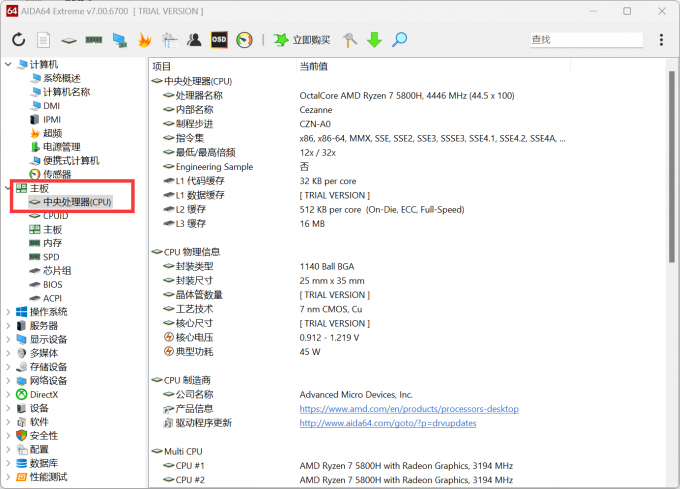The width and height of the screenshot is (680, 489).
Task: Click the network computers toolbar icon
Action: (x=120, y=40)
